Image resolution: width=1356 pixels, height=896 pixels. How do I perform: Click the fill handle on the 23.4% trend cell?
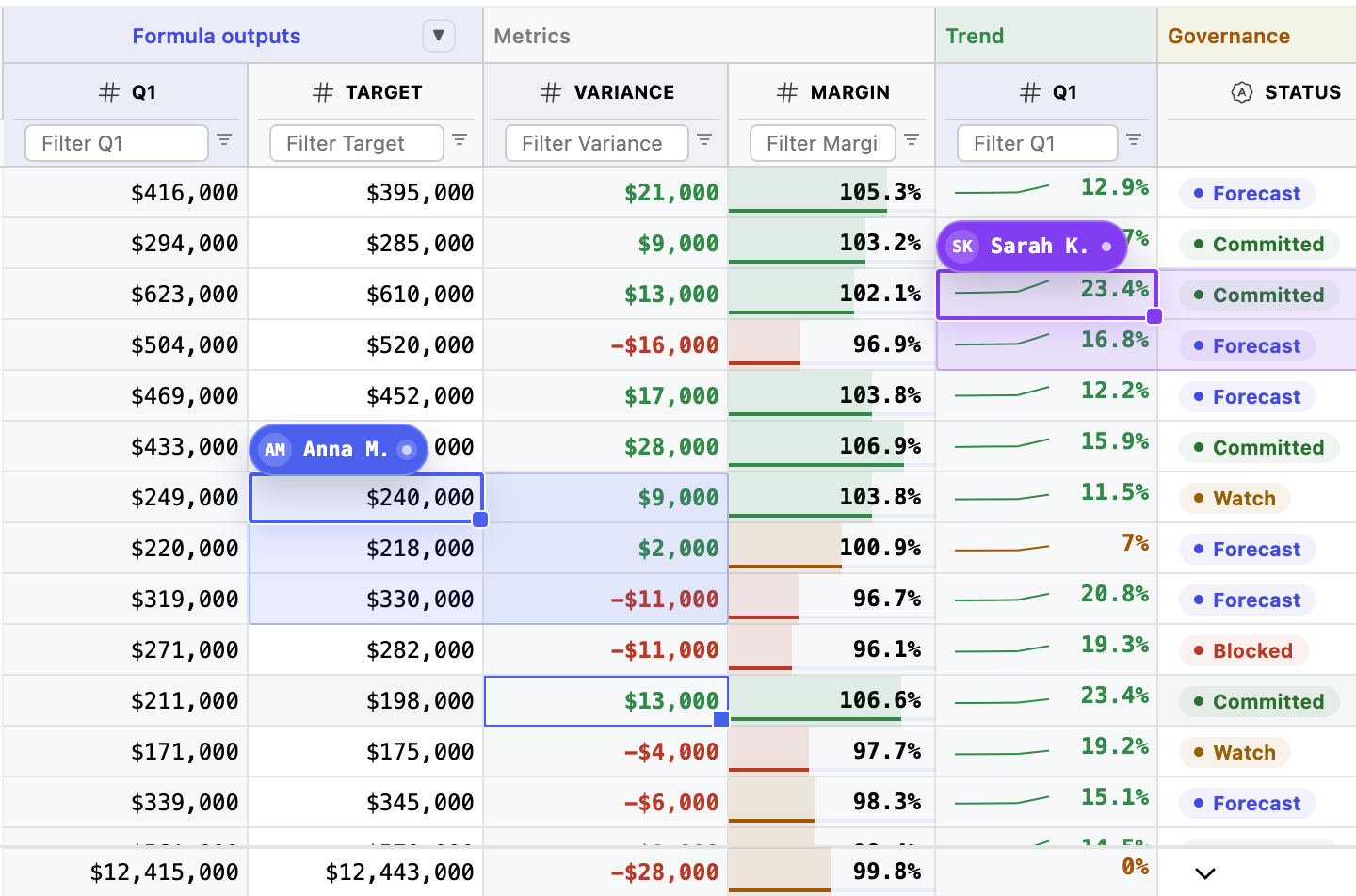[1154, 316]
